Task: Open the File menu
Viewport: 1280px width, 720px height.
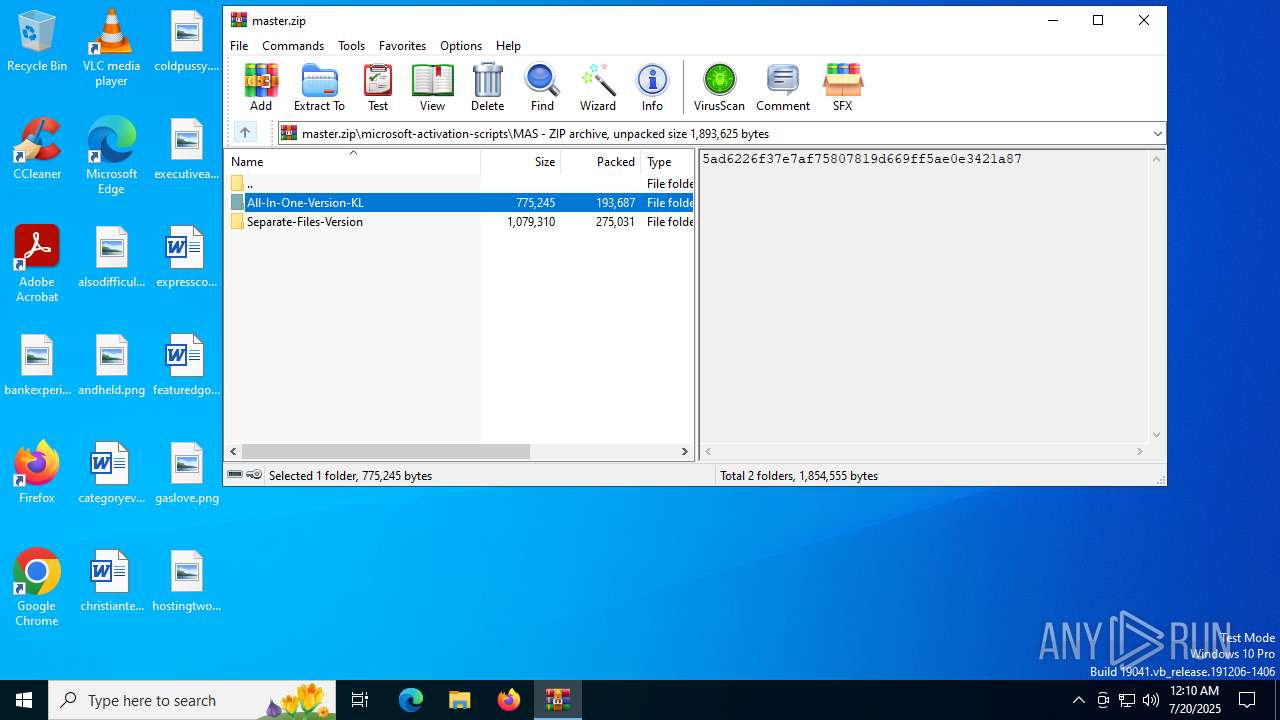Action: [x=239, y=46]
